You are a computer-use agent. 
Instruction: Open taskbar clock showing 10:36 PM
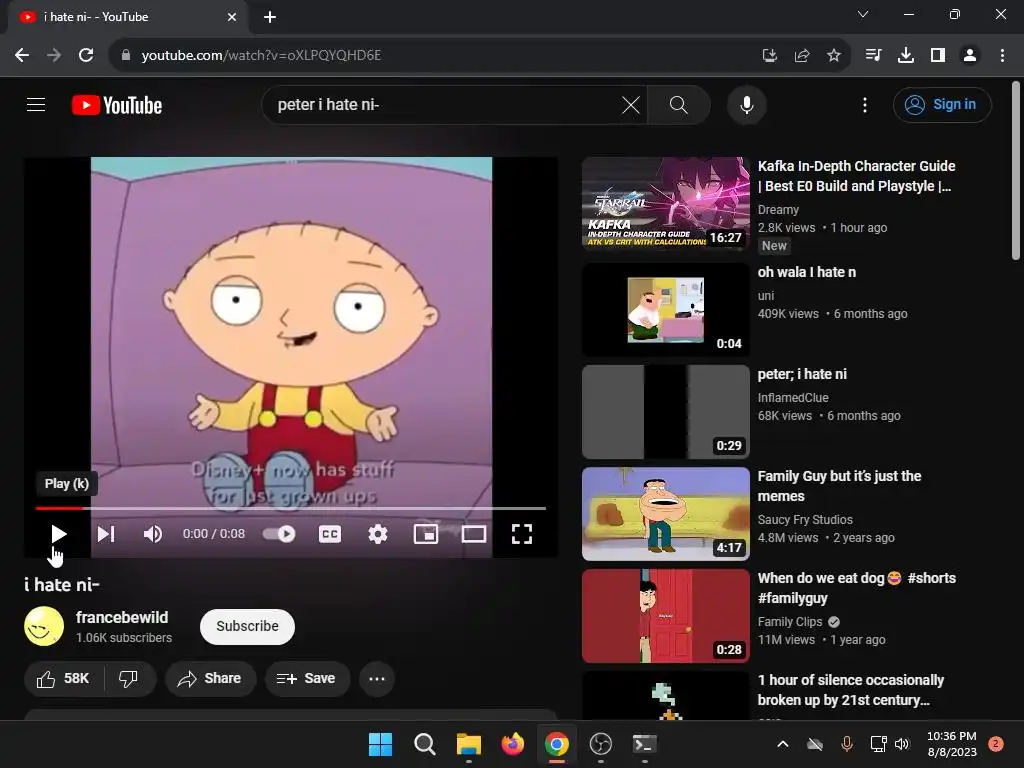point(952,744)
